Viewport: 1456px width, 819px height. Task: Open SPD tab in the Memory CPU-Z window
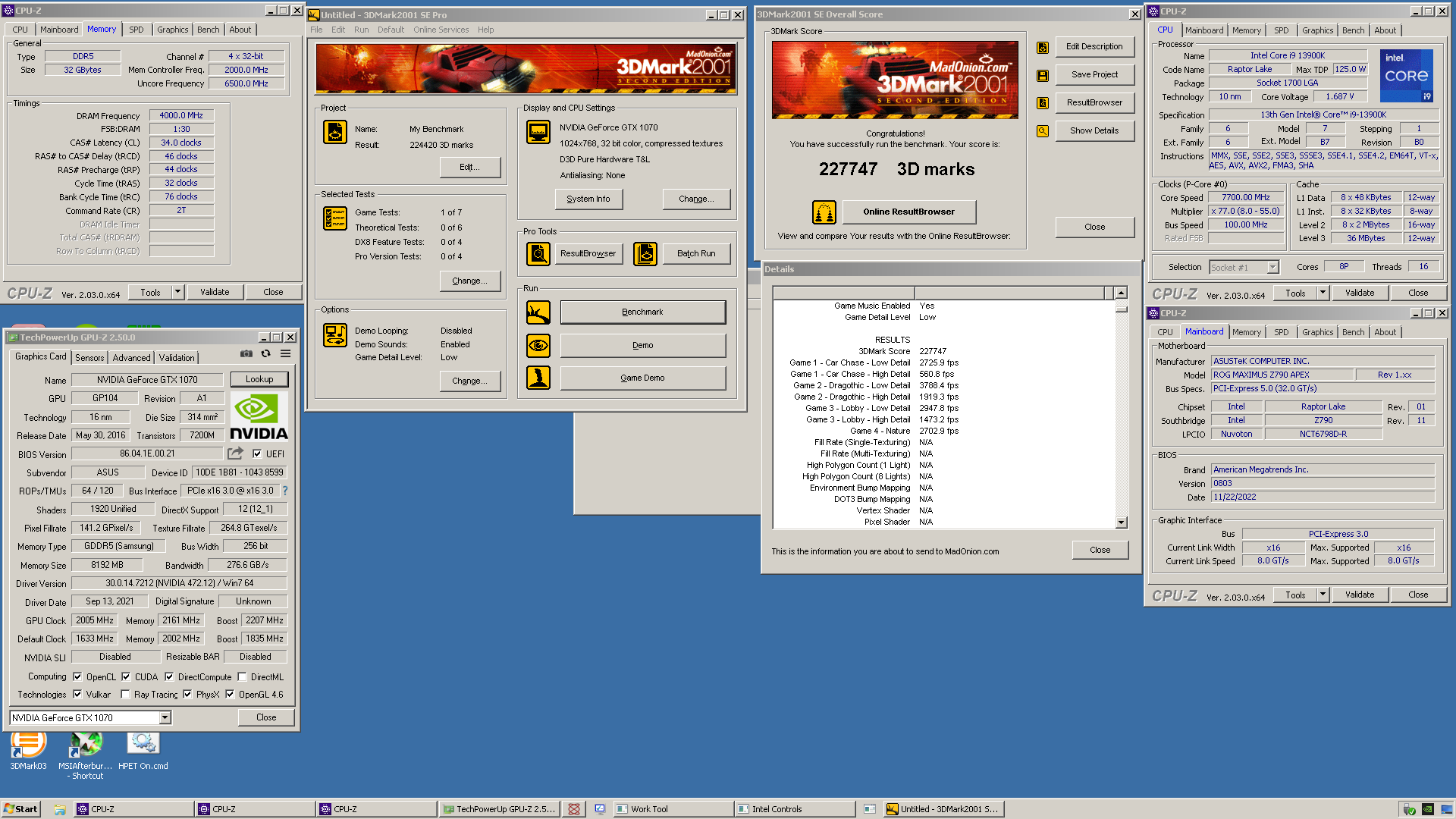pos(136,30)
